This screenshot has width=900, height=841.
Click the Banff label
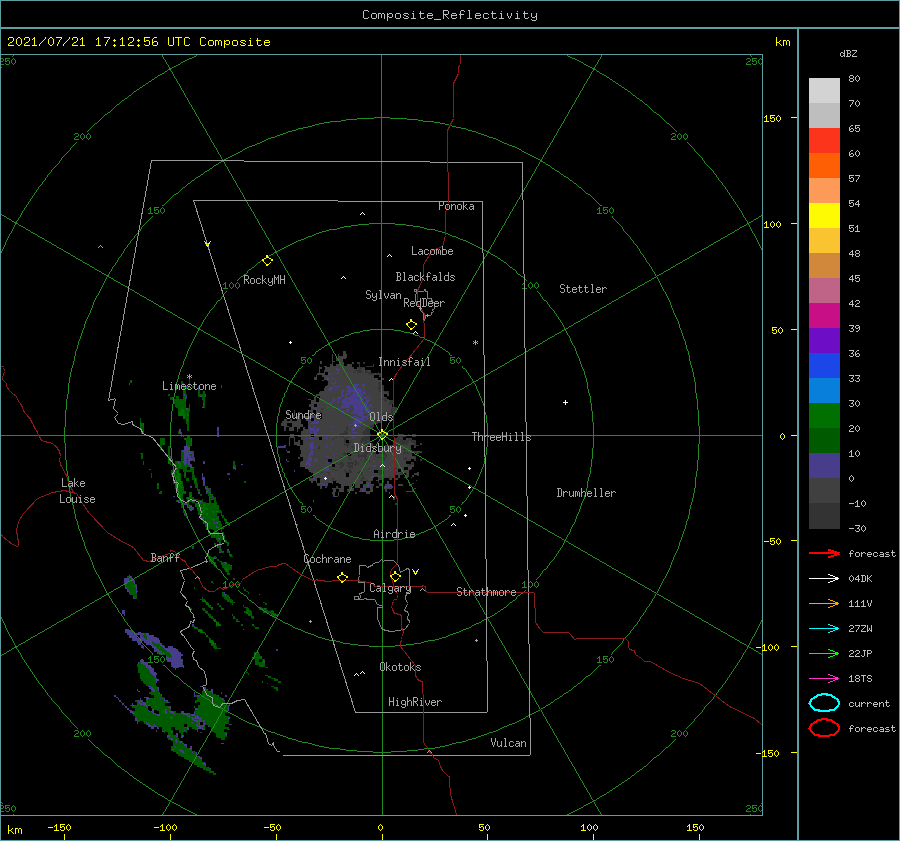[x=165, y=557]
